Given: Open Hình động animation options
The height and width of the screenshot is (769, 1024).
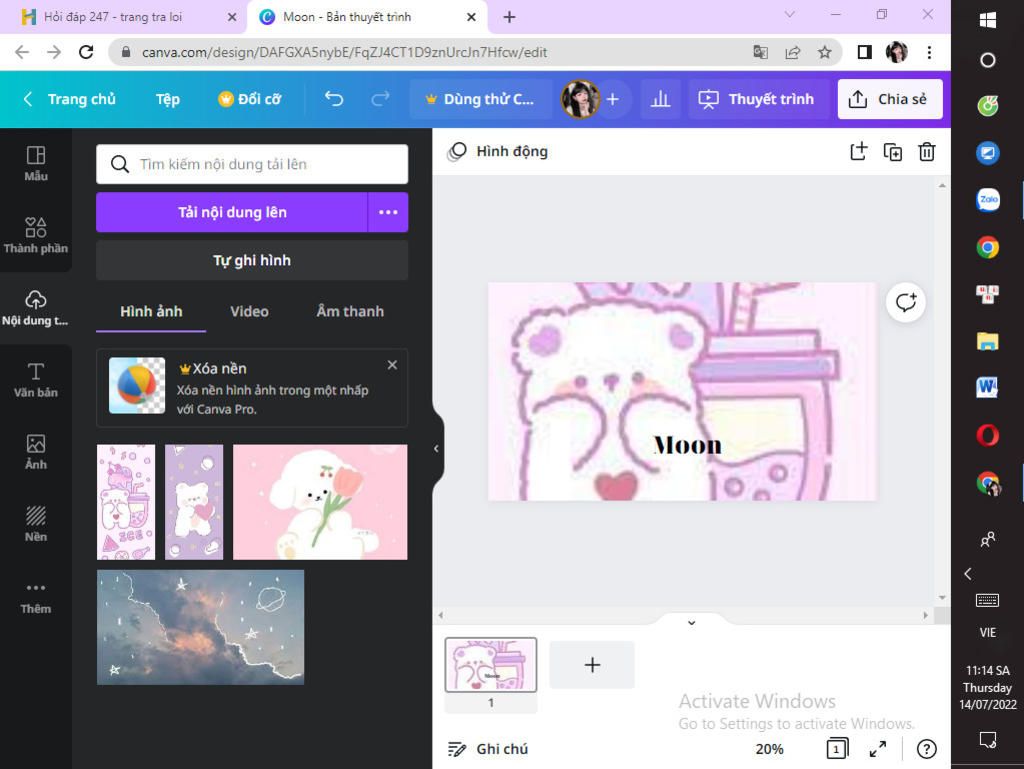Looking at the screenshot, I should click(498, 151).
